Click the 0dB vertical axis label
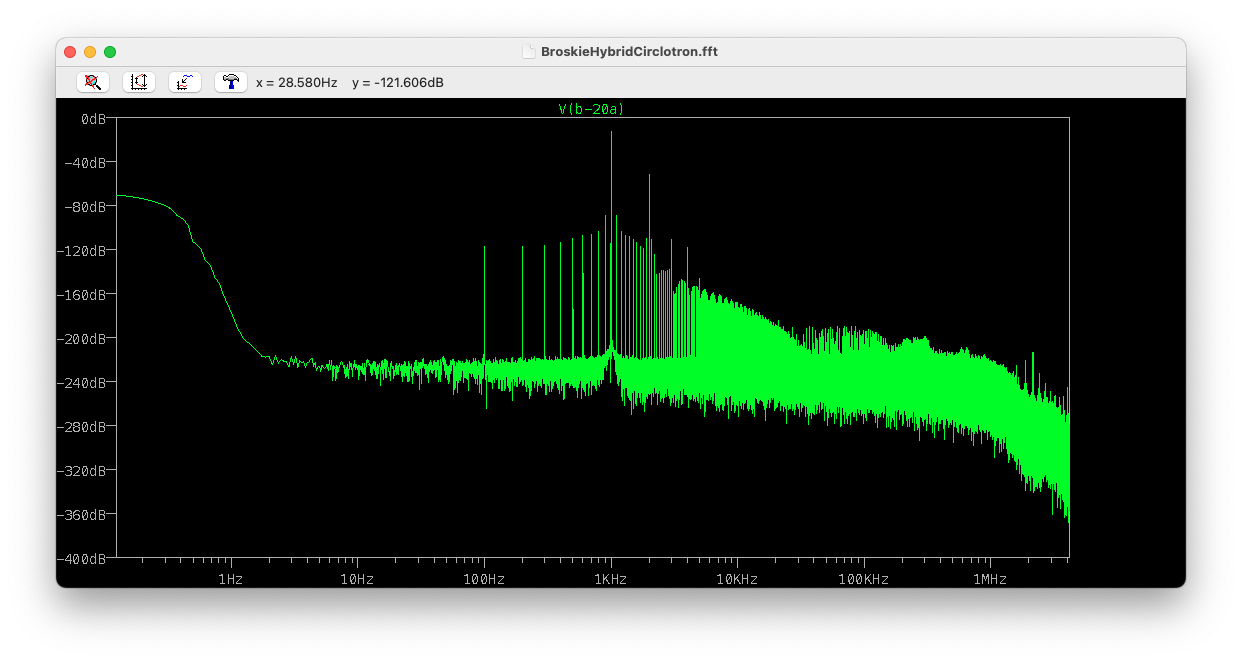This screenshot has height=662, width=1242. (93, 118)
